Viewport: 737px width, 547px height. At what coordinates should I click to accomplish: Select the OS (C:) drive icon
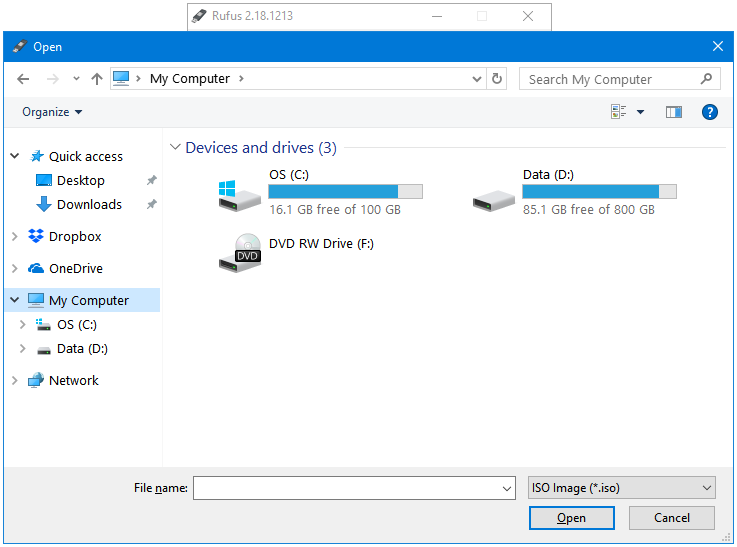click(x=240, y=192)
